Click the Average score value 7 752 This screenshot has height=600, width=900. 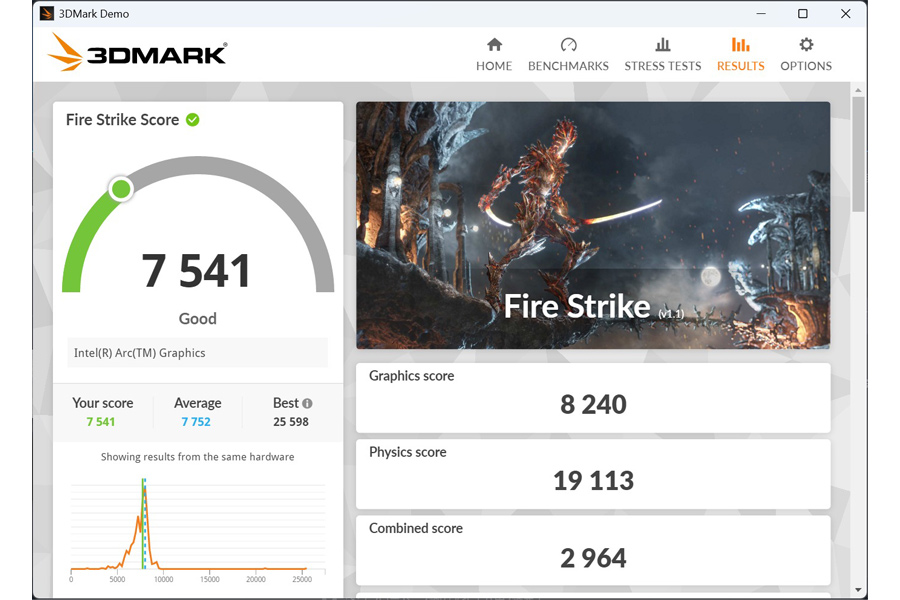coord(196,422)
